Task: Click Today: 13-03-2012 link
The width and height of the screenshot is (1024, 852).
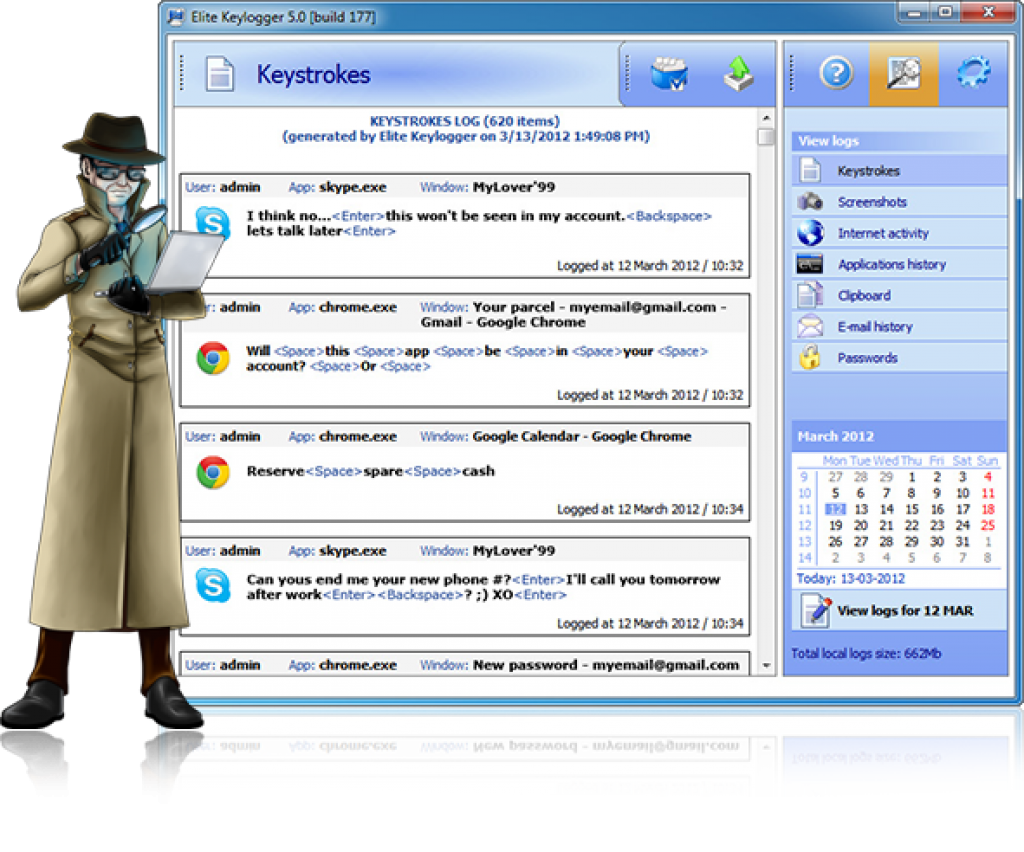Action: coord(850,578)
